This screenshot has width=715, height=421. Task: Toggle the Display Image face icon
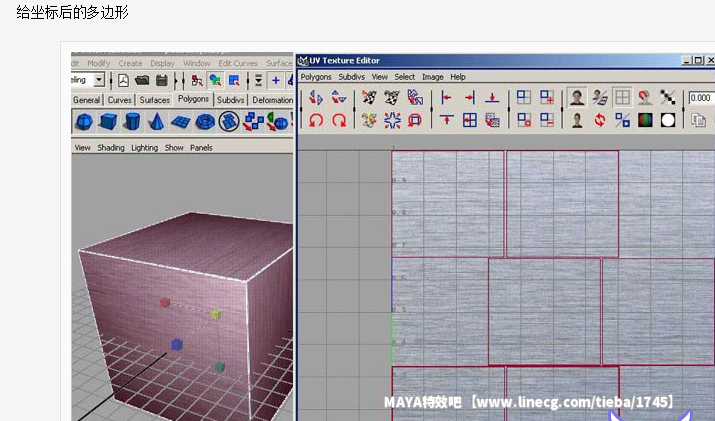tap(577, 98)
